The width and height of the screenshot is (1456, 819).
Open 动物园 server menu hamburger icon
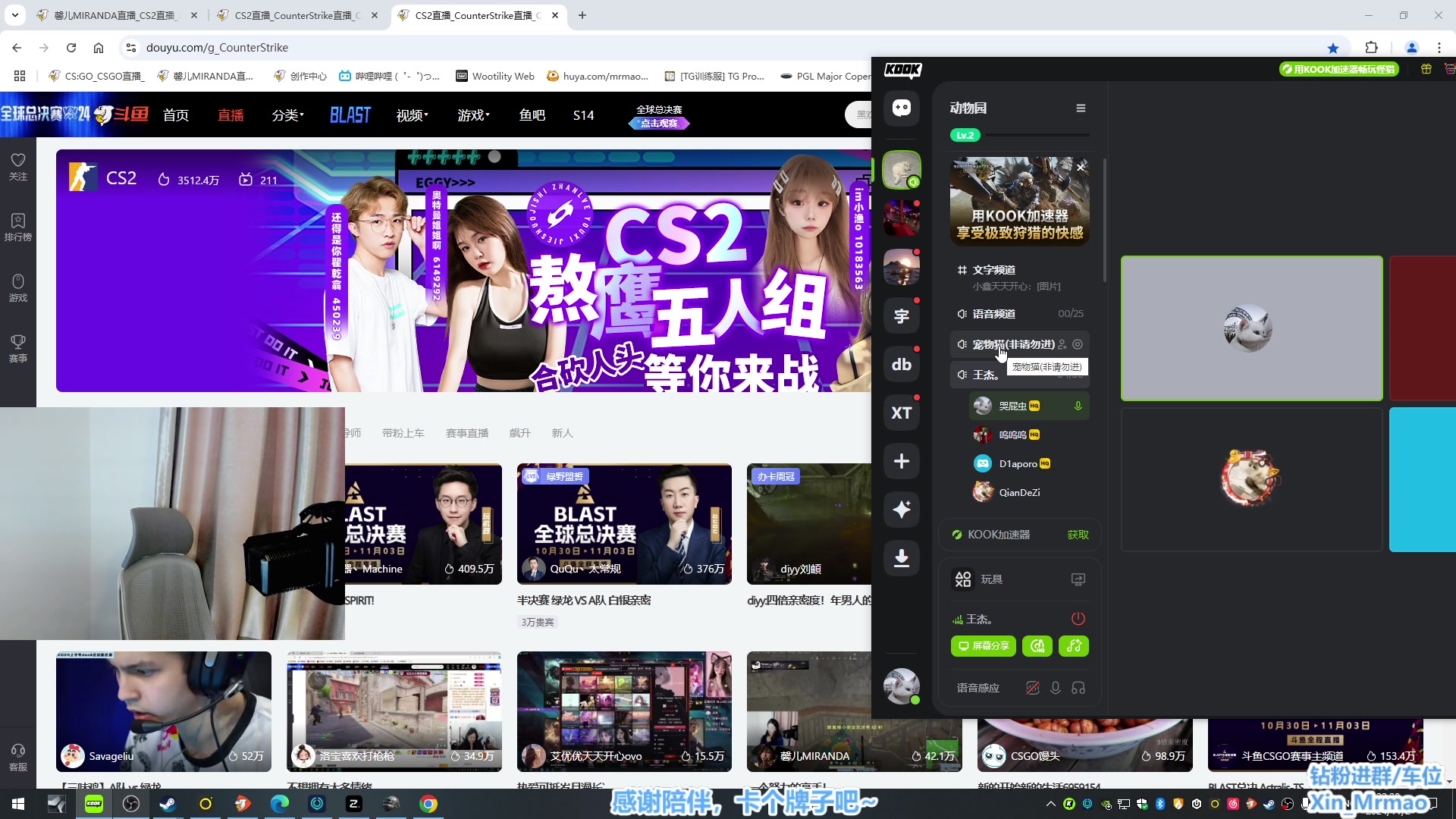1081,108
